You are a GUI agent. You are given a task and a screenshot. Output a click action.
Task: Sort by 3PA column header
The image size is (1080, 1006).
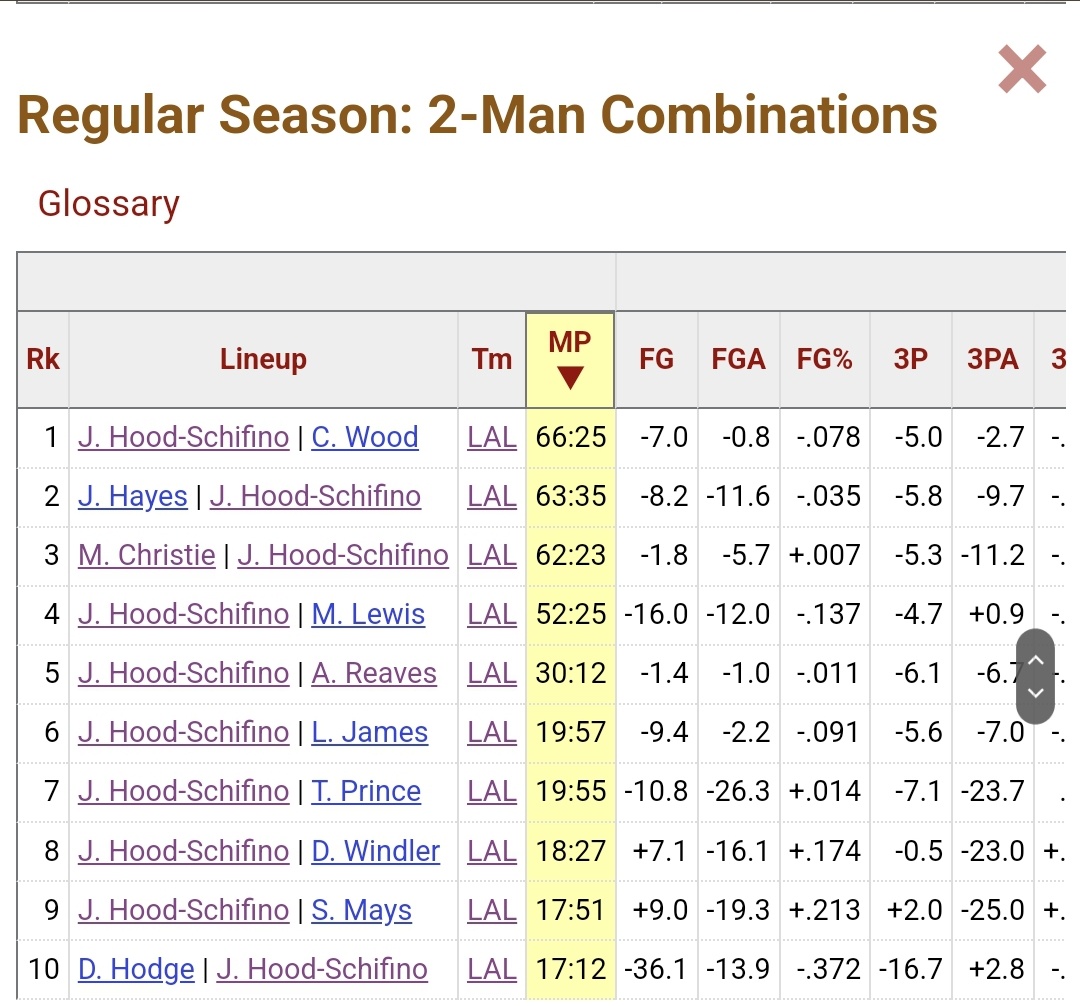coord(993,359)
